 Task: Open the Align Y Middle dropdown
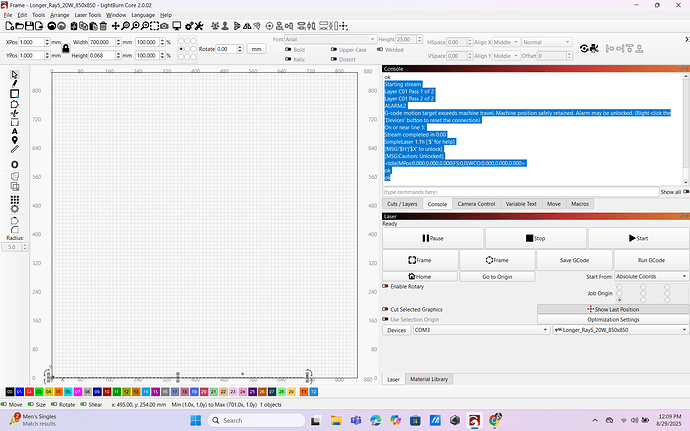tap(506, 56)
